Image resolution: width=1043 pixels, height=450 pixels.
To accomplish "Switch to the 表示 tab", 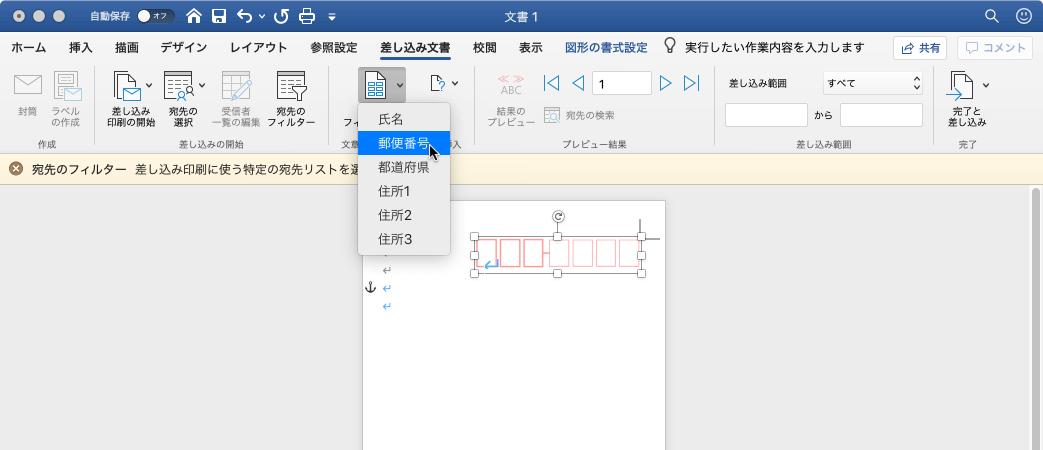I will (x=531, y=47).
